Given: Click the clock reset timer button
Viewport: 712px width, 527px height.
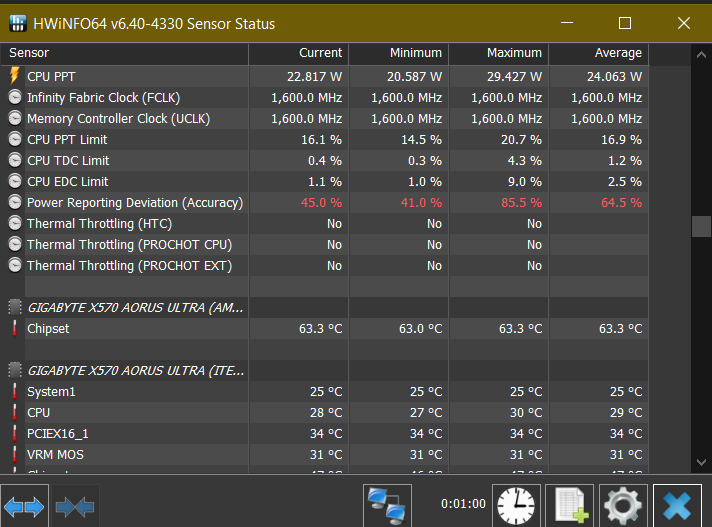Looking at the screenshot, I should [x=516, y=506].
